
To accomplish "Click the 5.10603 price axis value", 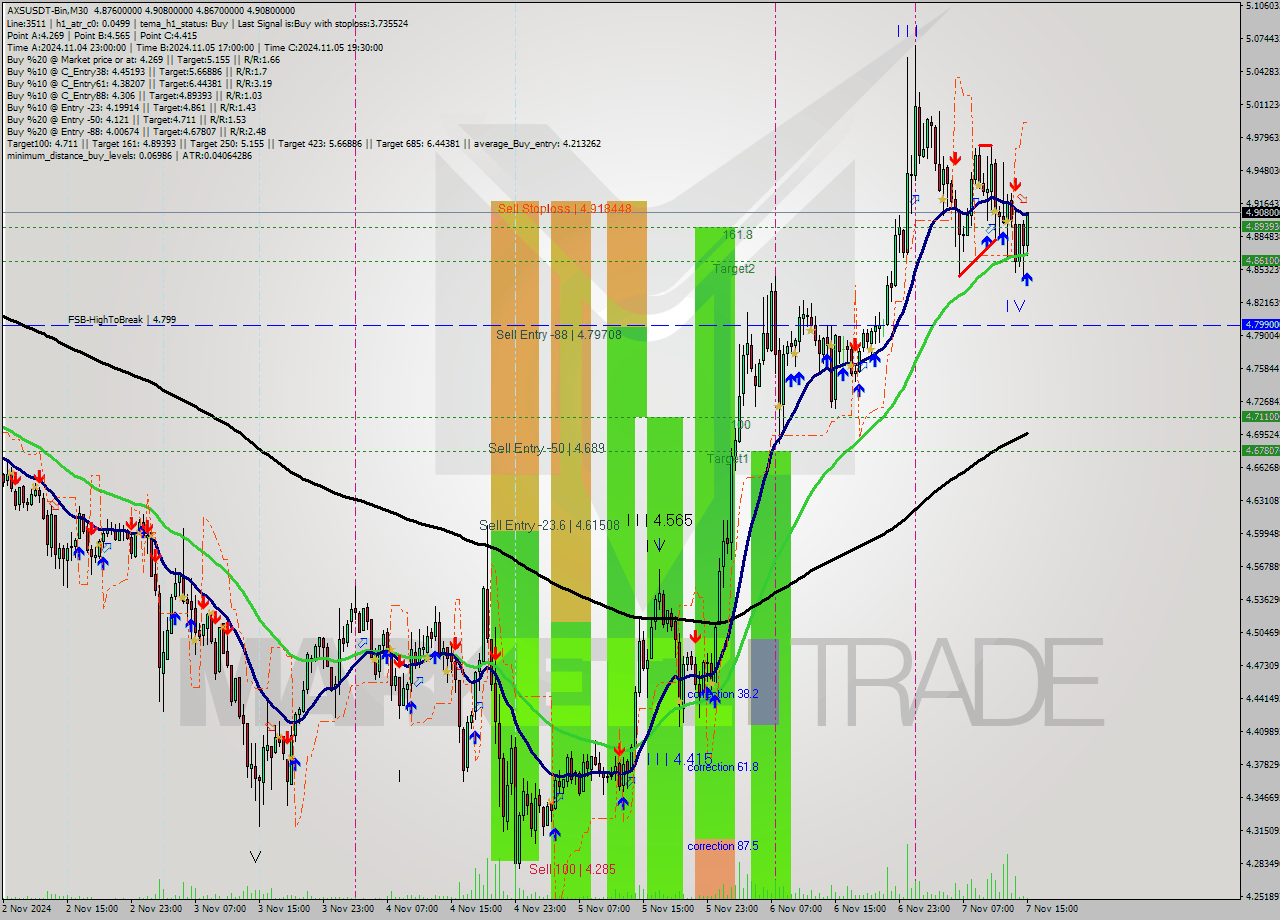I will [x=1263, y=6].
